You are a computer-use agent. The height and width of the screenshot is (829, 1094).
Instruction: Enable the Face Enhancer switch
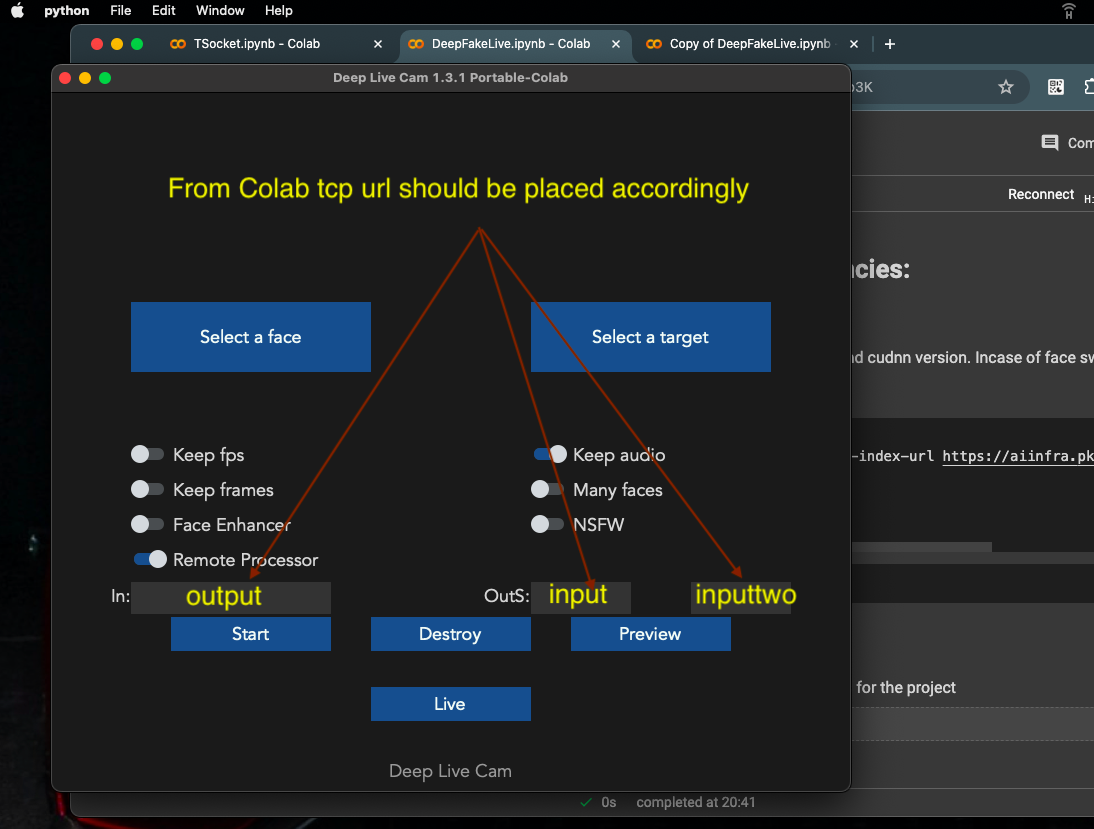coord(148,525)
